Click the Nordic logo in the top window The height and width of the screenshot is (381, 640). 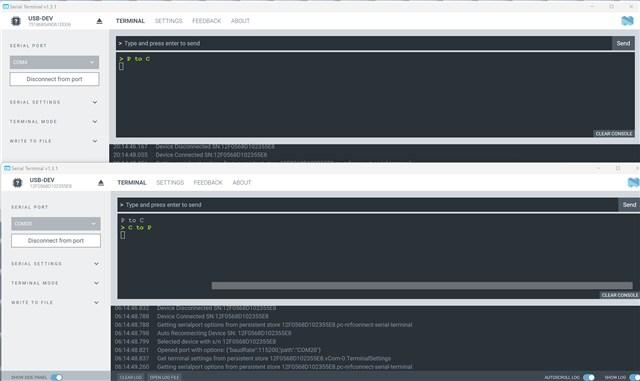tap(627, 21)
